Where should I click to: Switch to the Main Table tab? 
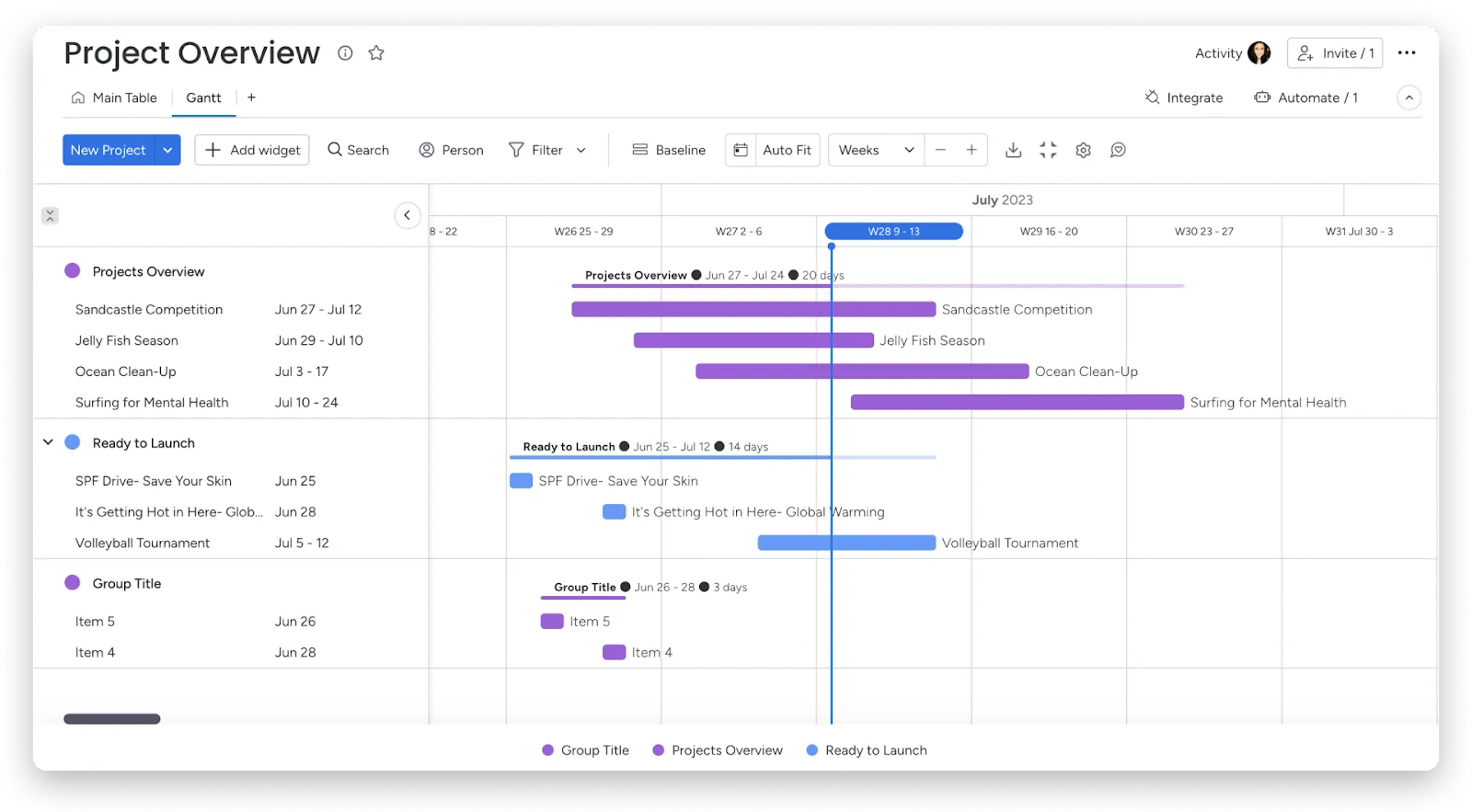click(114, 97)
